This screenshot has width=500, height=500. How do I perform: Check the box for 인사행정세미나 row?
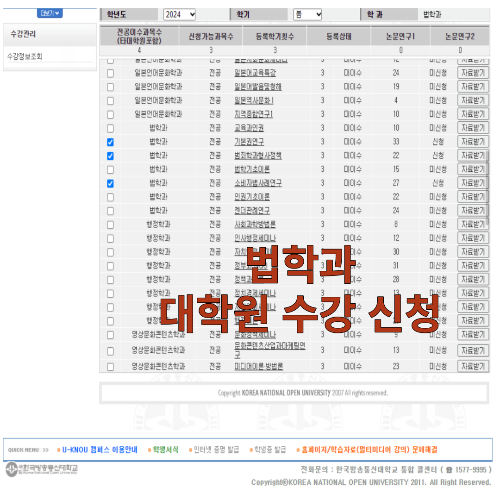(110, 238)
